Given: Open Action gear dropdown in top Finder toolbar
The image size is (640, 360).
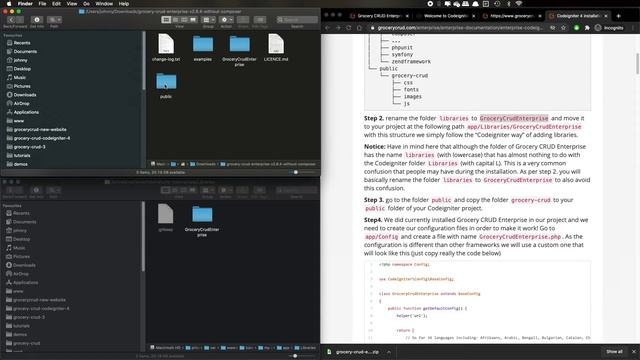Looking at the screenshot, I should [x=226, y=20].
